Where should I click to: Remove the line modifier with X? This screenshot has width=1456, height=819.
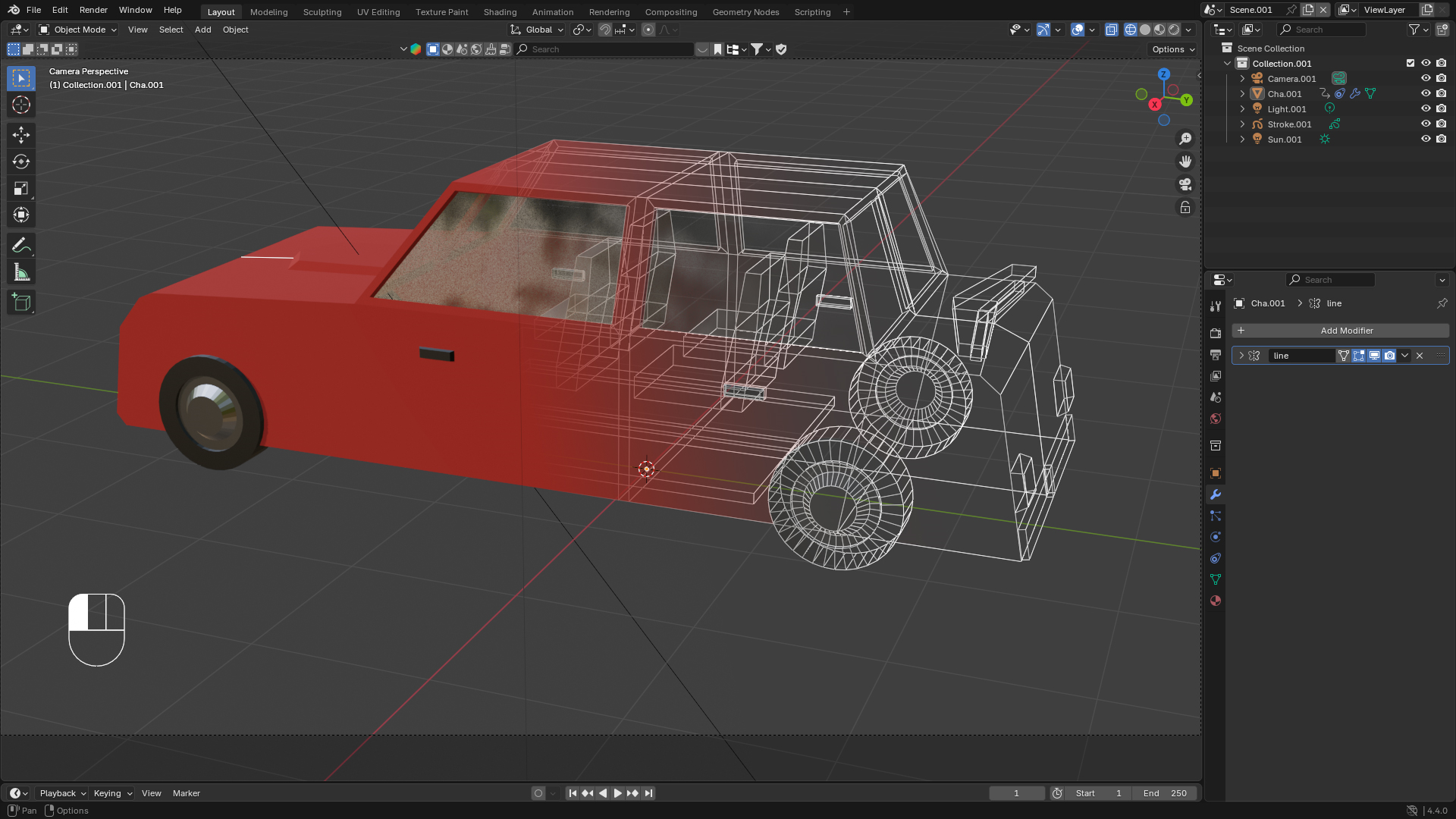[1420, 356]
